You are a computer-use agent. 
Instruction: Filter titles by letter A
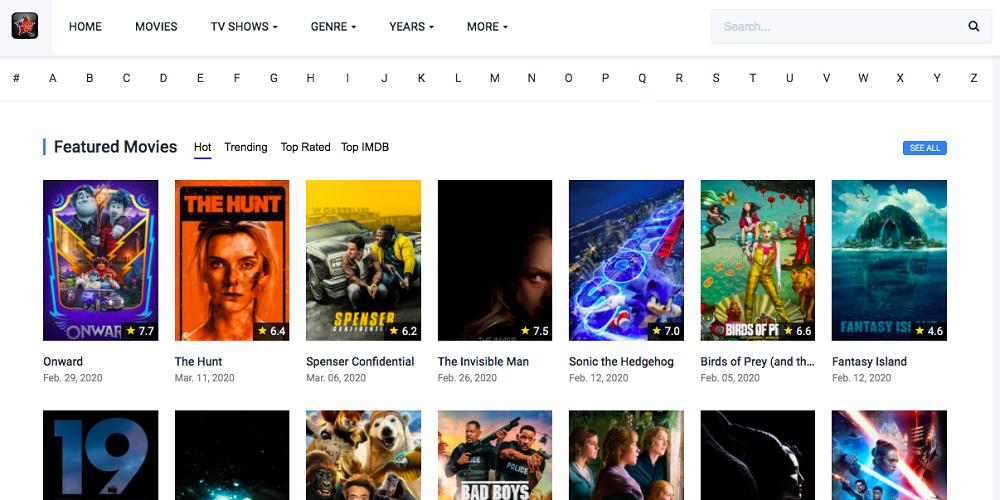click(53, 78)
